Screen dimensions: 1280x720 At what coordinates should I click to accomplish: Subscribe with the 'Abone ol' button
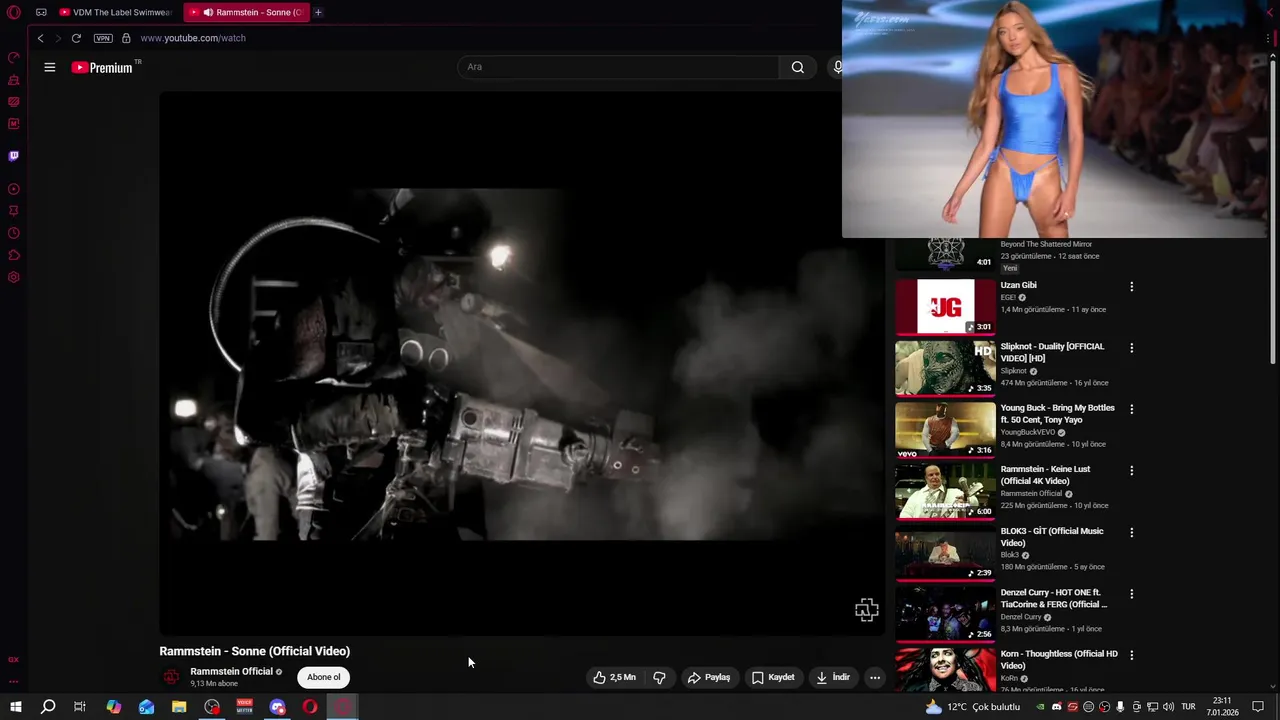[x=323, y=677]
